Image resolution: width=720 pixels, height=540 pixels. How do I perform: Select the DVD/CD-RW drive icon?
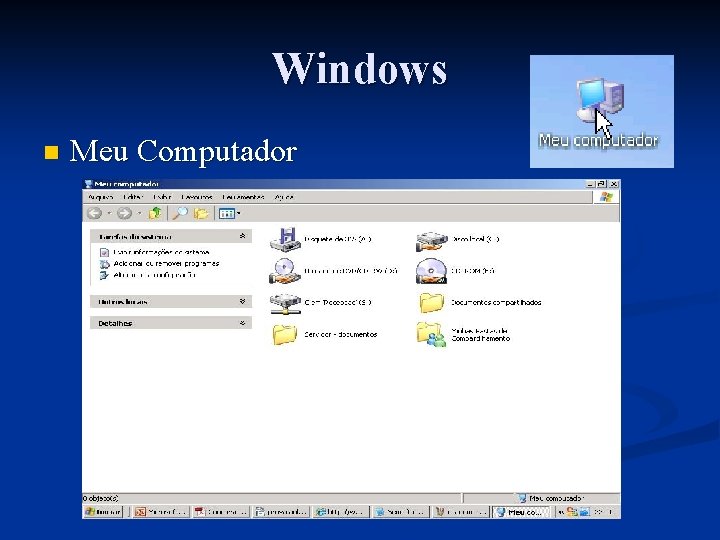point(285,271)
